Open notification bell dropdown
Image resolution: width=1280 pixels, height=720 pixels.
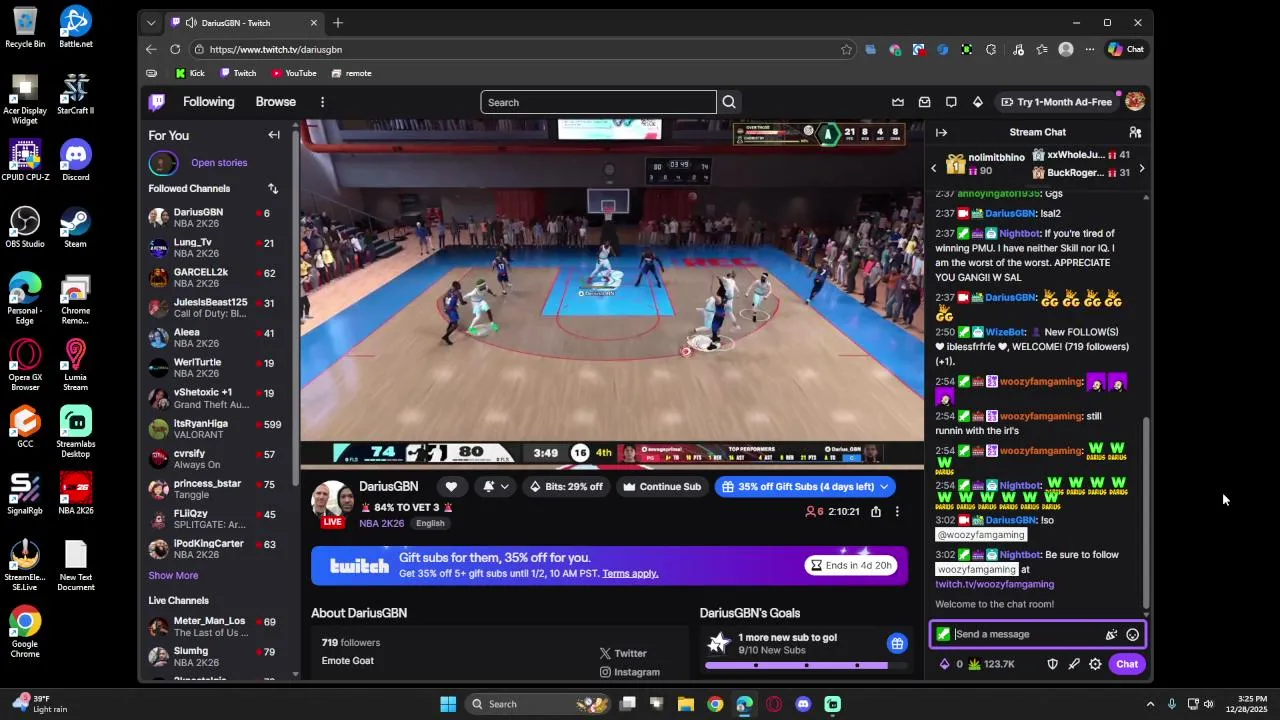(x=495, y=487)
